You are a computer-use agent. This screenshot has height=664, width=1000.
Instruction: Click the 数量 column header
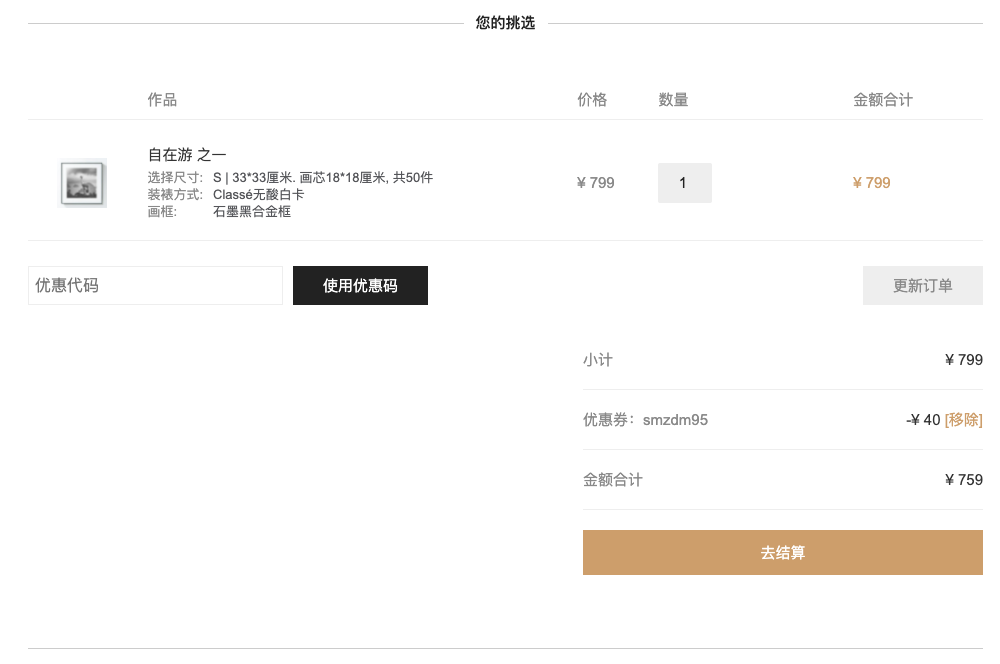(673, 100)
